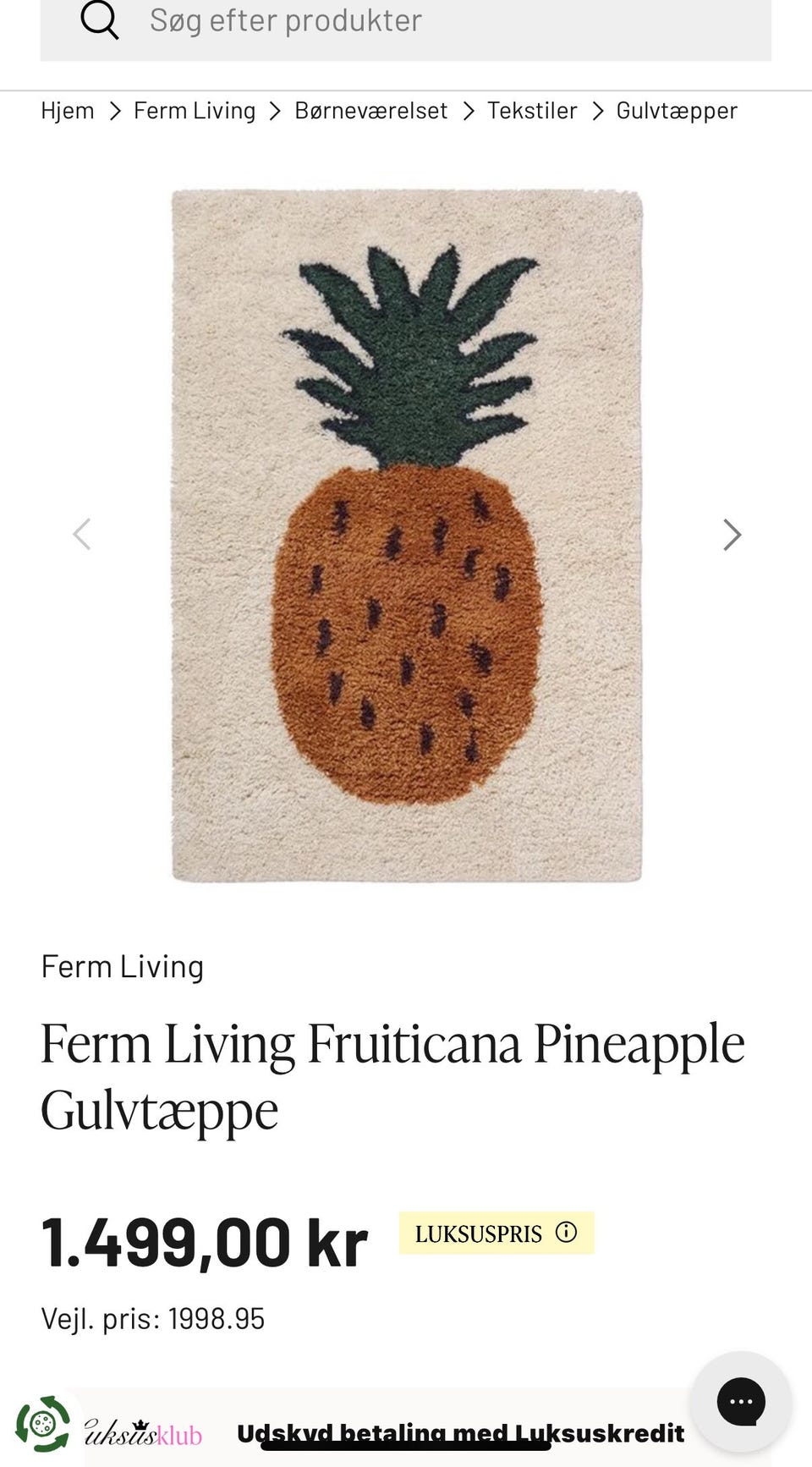Image resolution: width=812 pixels, height=1467 pixels.
Task: Click the 'Søg efter produkter' search field
Action: [406, 25]
